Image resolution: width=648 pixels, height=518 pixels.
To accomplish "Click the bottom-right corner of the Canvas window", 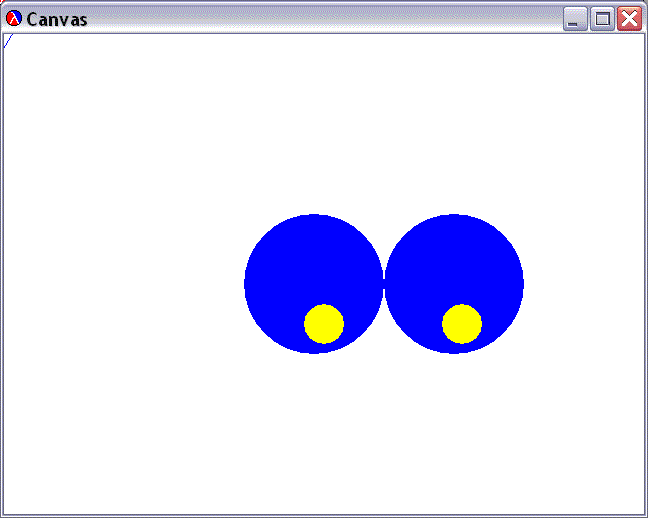I will click(x=644, y=514).
